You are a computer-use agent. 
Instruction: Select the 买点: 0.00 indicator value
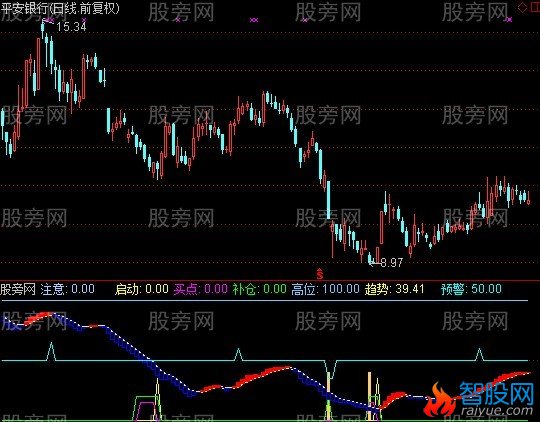(201, 289)
